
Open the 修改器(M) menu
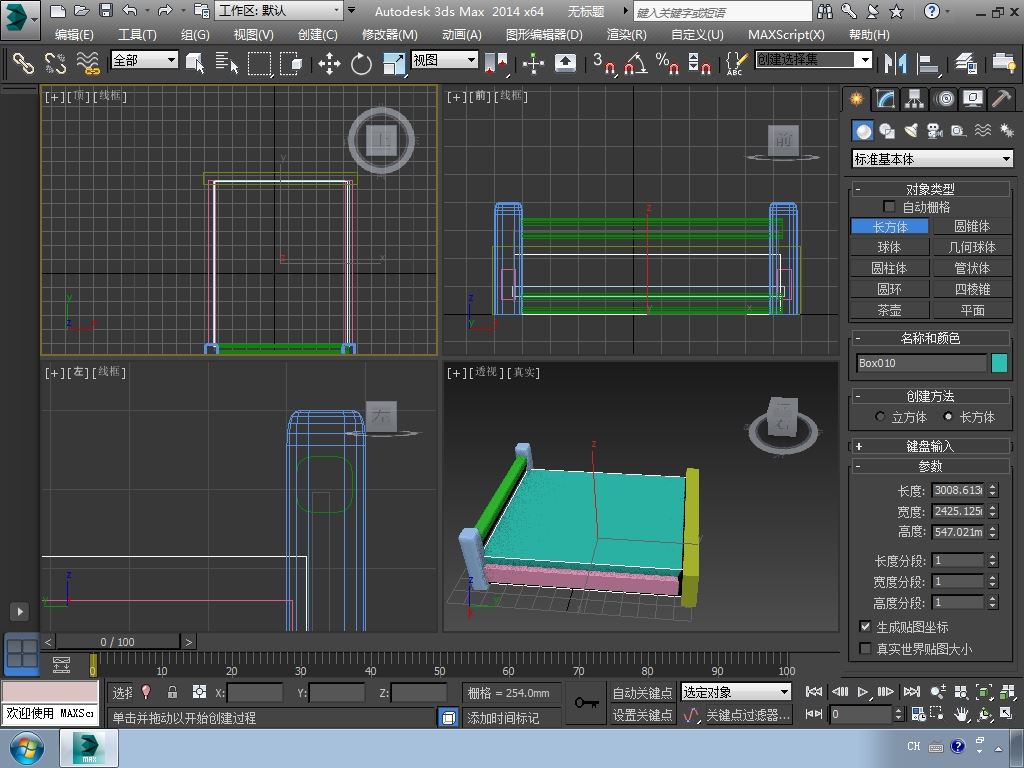pyautogui.click(x=389, y=35)
